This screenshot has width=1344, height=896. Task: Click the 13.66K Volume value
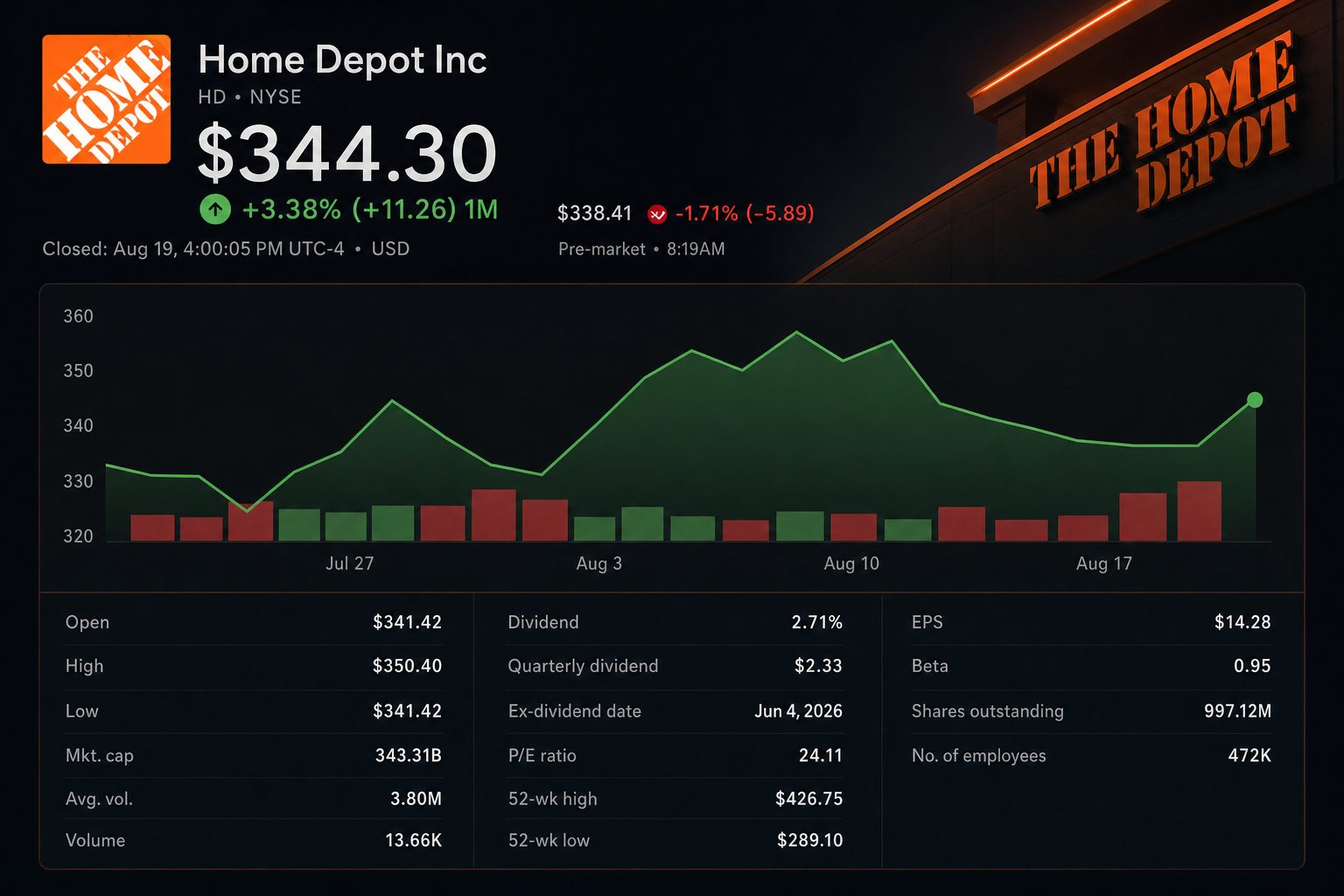click(x=413, y=841)
